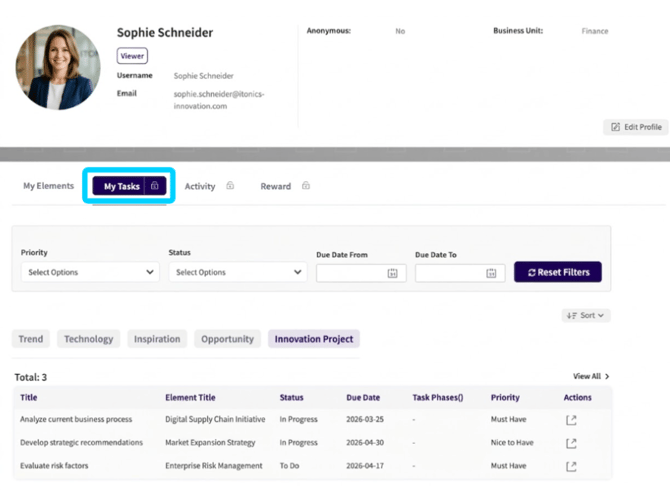Image resolution: width=670 pixels, height=490 pixels.
Task: Click lock icon on My Tasks tab
Action: tap(155, 186)
